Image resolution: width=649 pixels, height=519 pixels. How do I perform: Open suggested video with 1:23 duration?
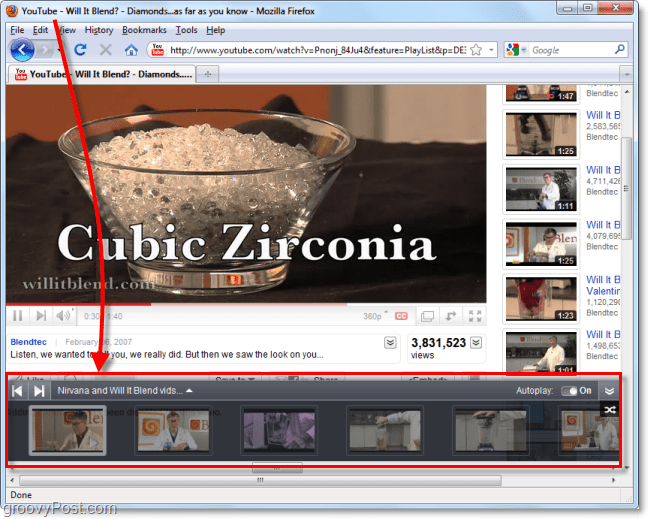[x=541, y=299]
